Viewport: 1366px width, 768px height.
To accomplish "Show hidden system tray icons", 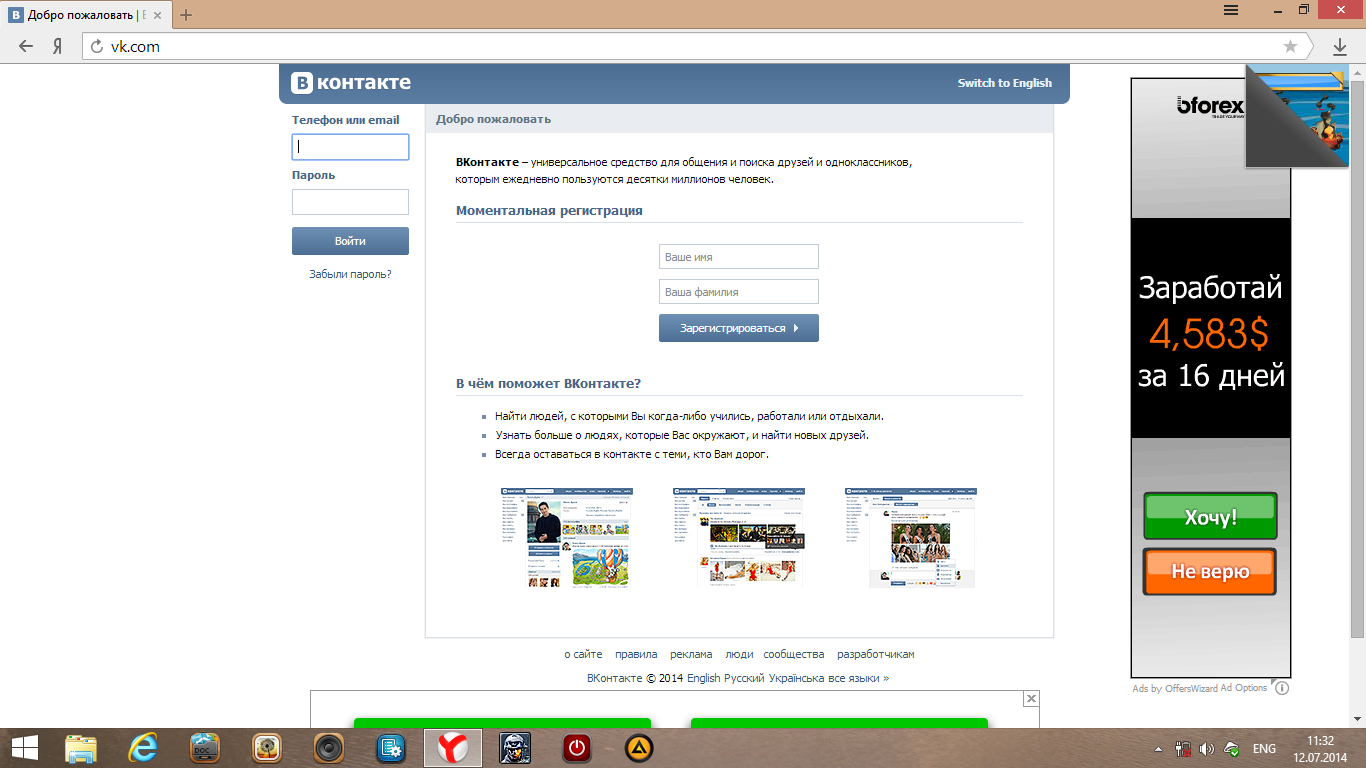I will (x=1159, y=748).
